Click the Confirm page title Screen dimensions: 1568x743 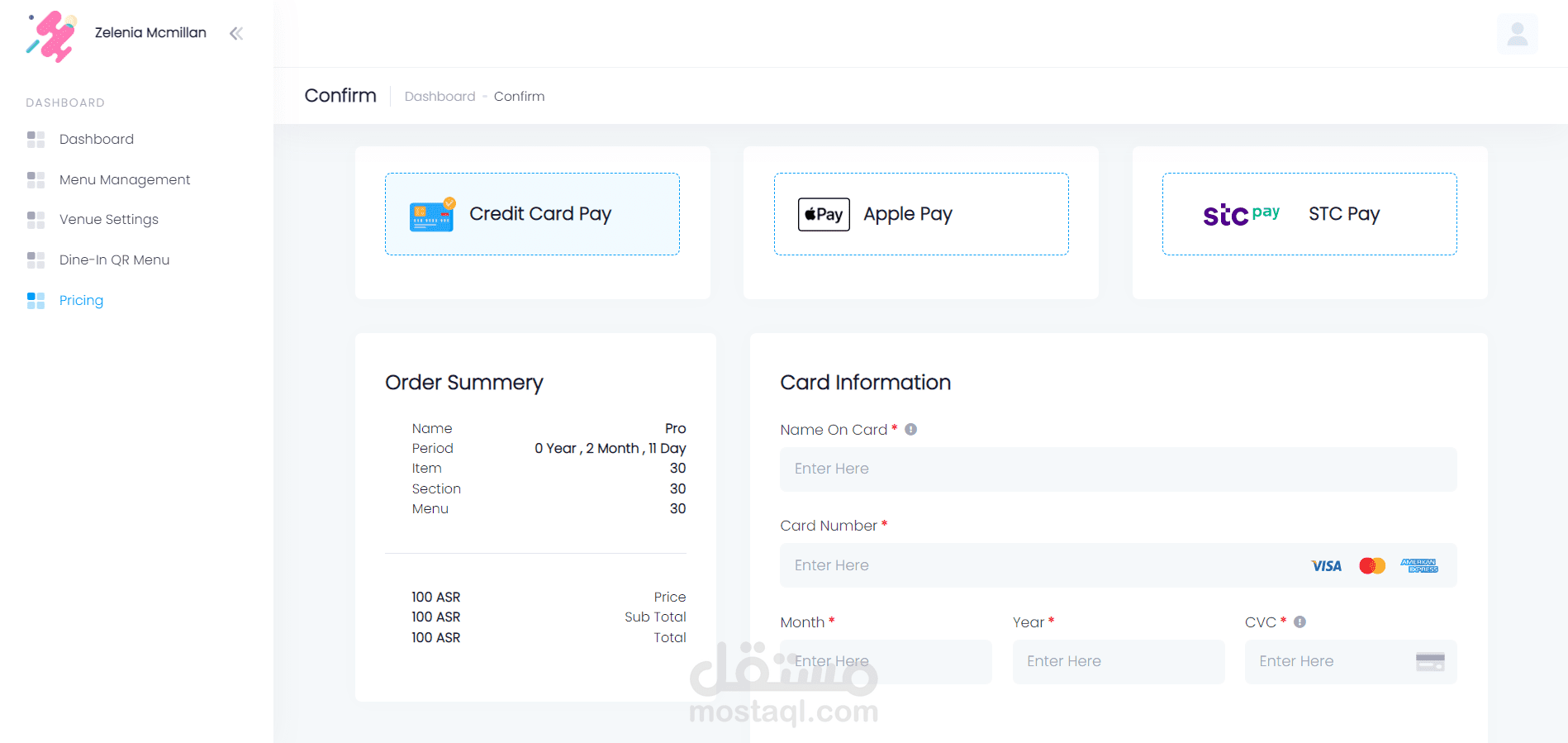coord(340,96)
